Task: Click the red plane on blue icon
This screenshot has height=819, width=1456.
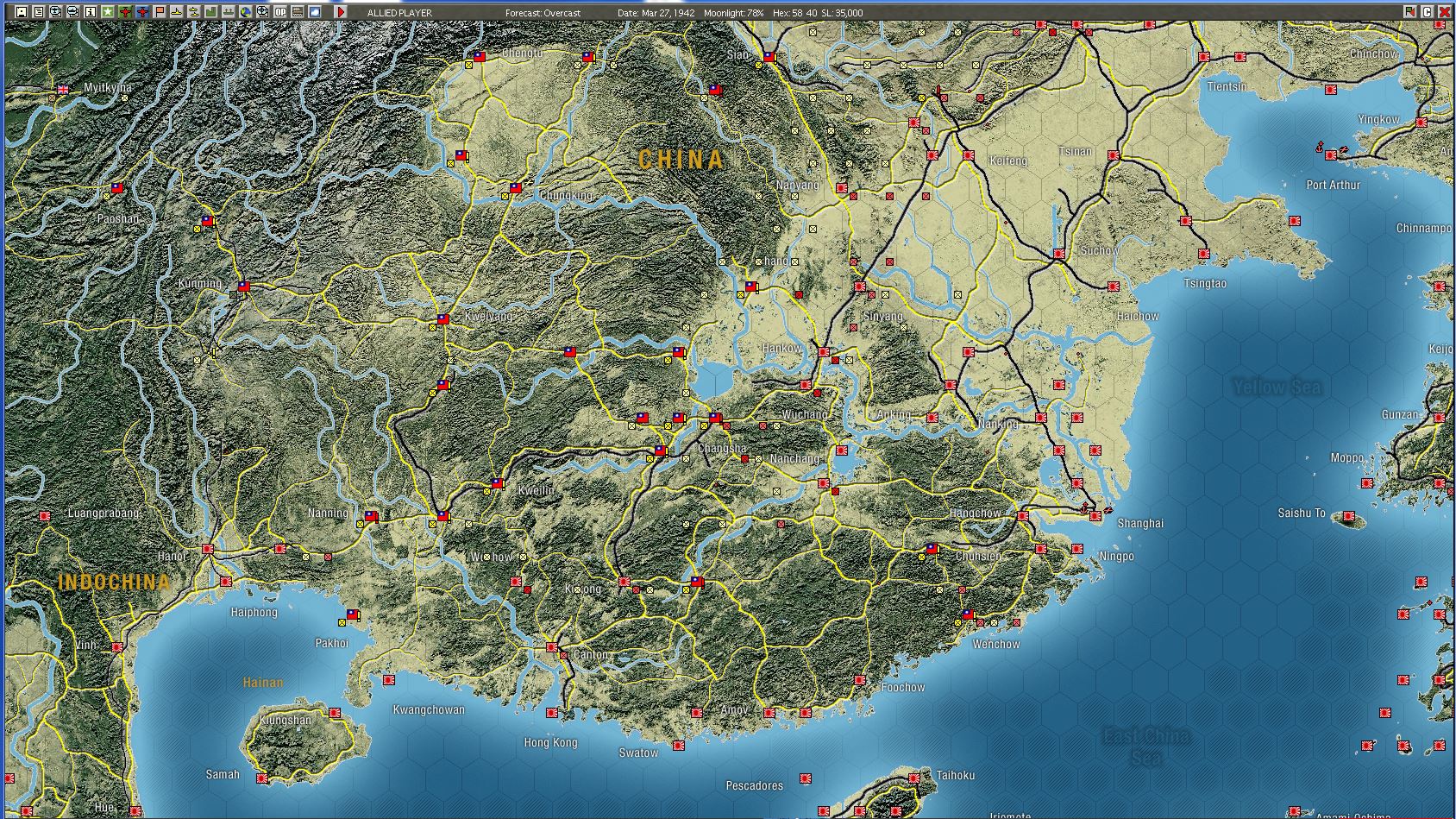Action: coord(142,12)
